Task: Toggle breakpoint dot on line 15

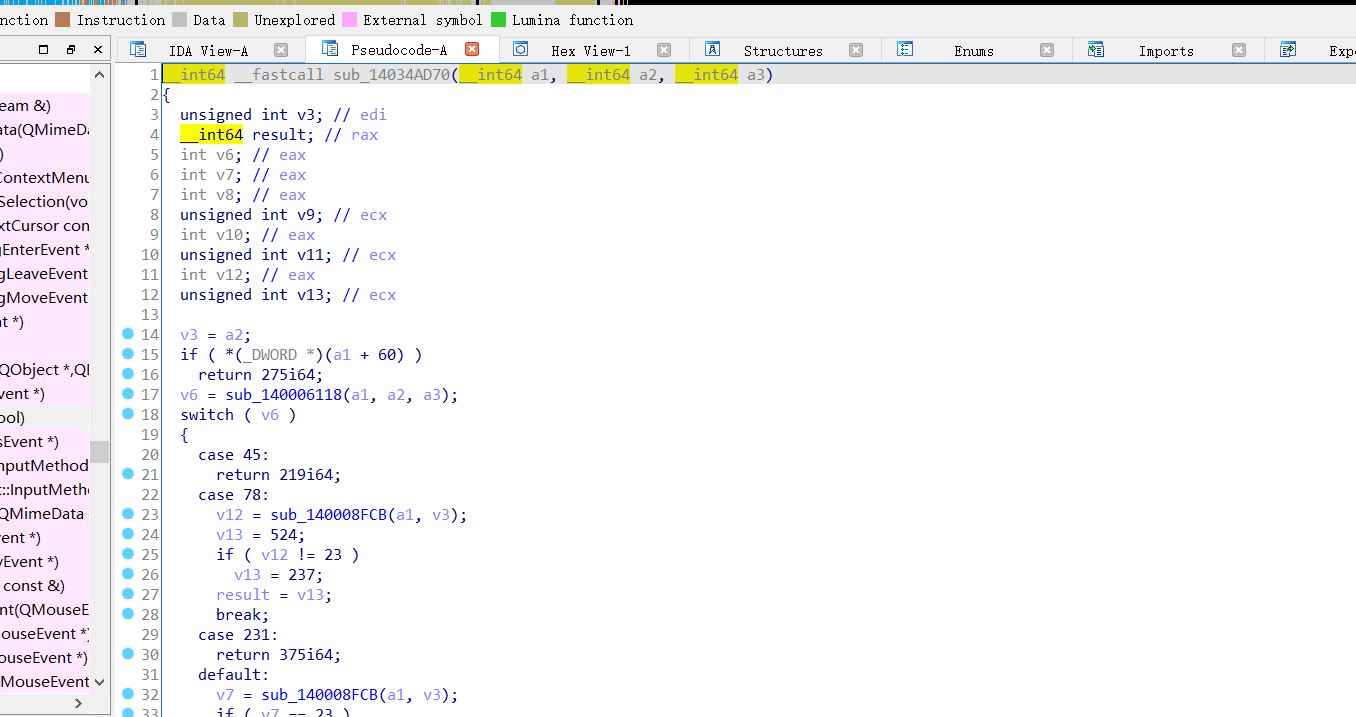Action: pos(128,354)
